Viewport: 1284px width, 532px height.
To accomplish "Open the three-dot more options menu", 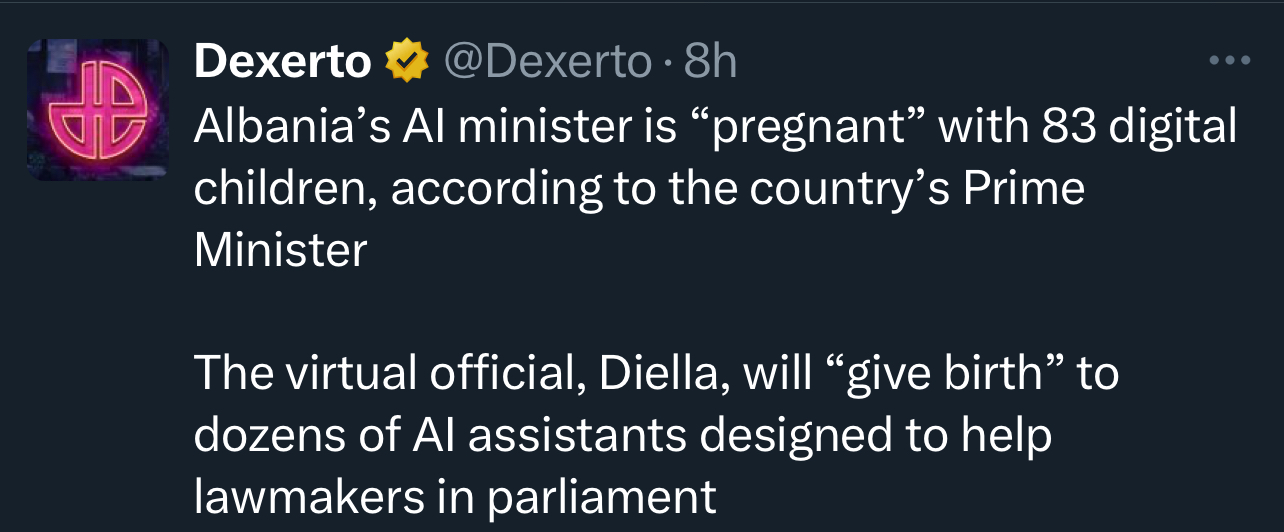I will pyautogui.click(x=1229, y=62).
